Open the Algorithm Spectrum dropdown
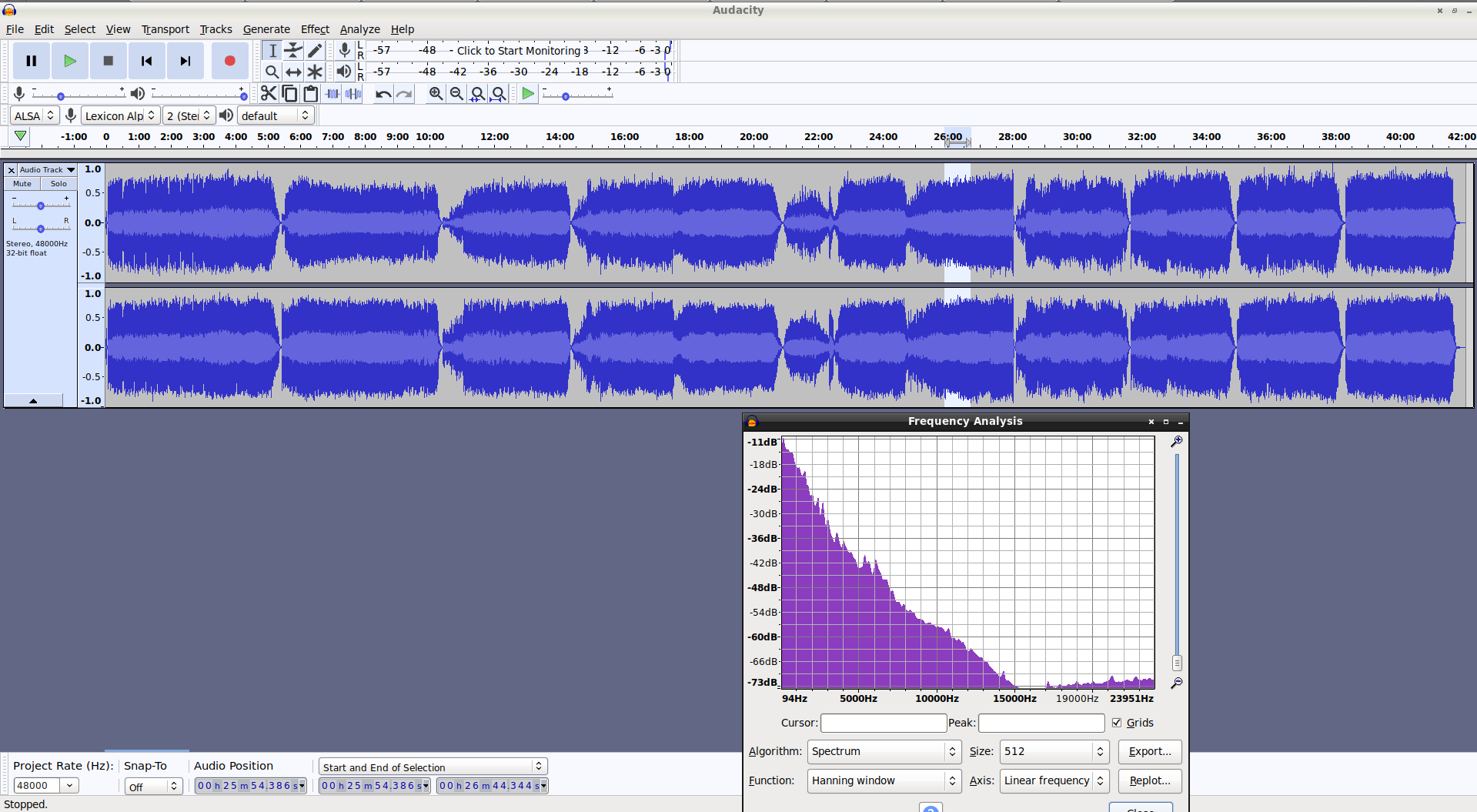This screenshot has height=812, width=1477. click(x=884, y=751)
